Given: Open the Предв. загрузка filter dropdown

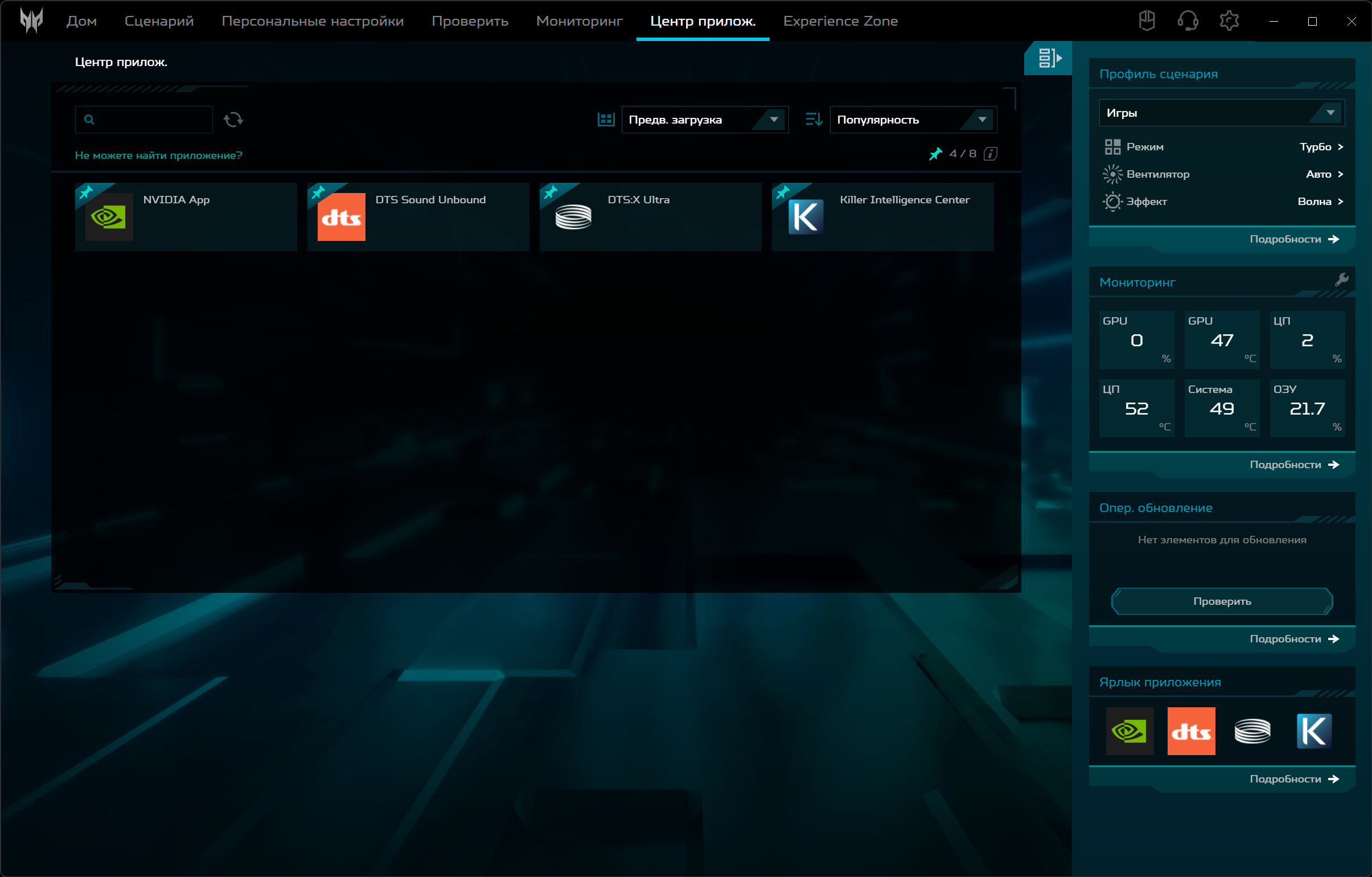Looking at the screenshot, I should click(704, 120).
